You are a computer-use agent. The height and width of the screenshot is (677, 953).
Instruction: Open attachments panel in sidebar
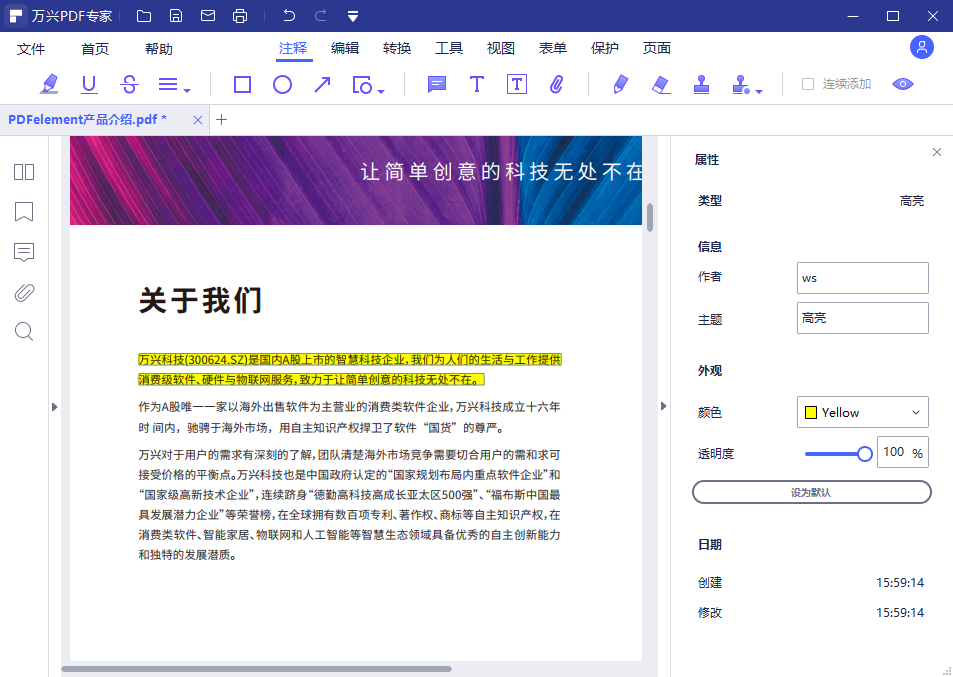pyautogui.click(x=24, y=293)
